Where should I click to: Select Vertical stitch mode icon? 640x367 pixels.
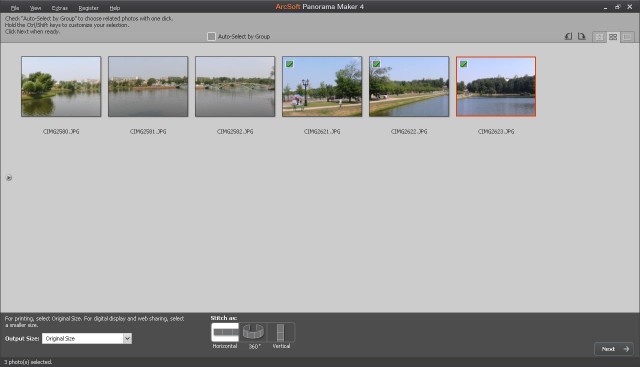click(x=281, y=332)
